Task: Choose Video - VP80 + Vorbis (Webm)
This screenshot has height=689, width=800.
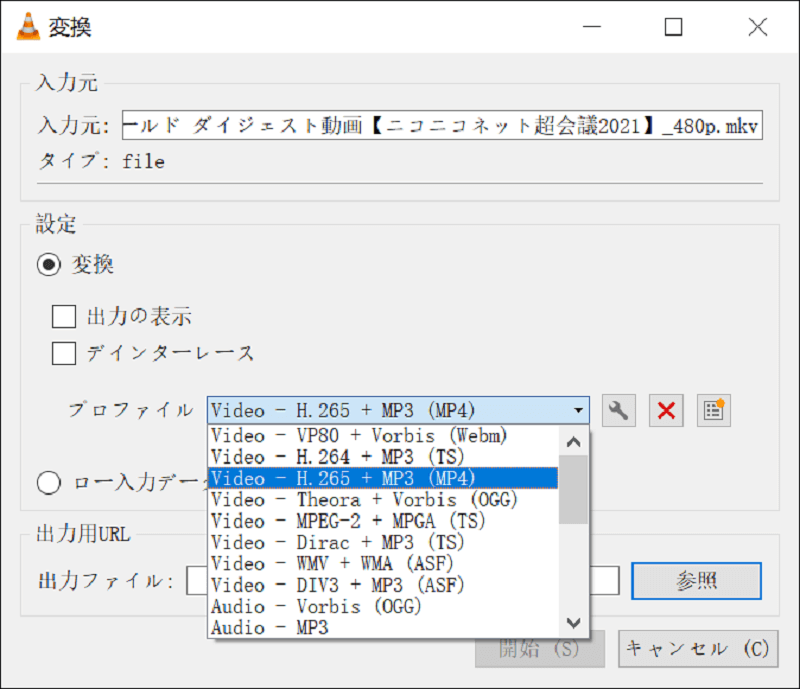Action: (x=383, y=436)
